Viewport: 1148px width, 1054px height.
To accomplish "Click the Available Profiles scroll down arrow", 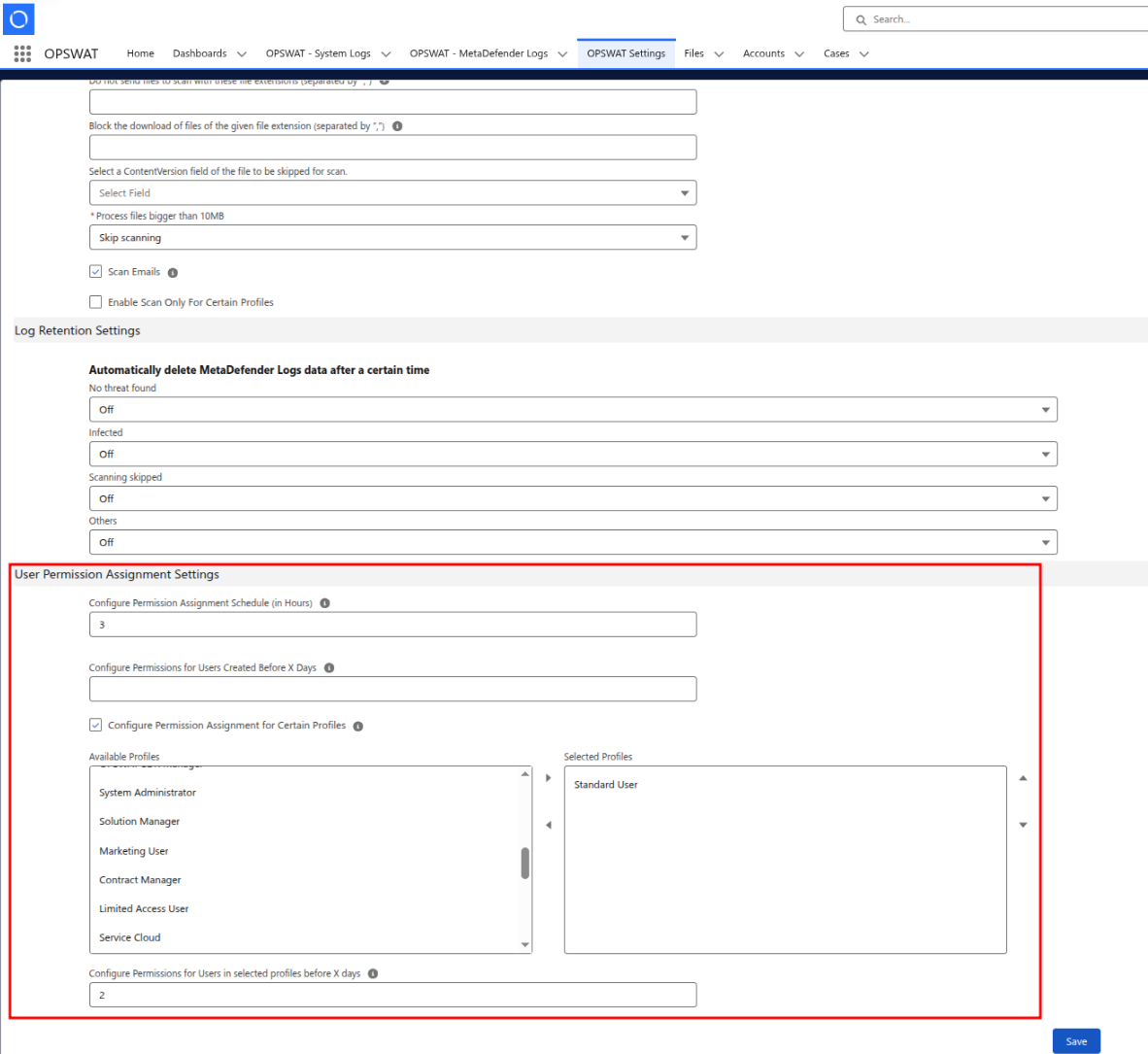I will click(x=524, y=945).
